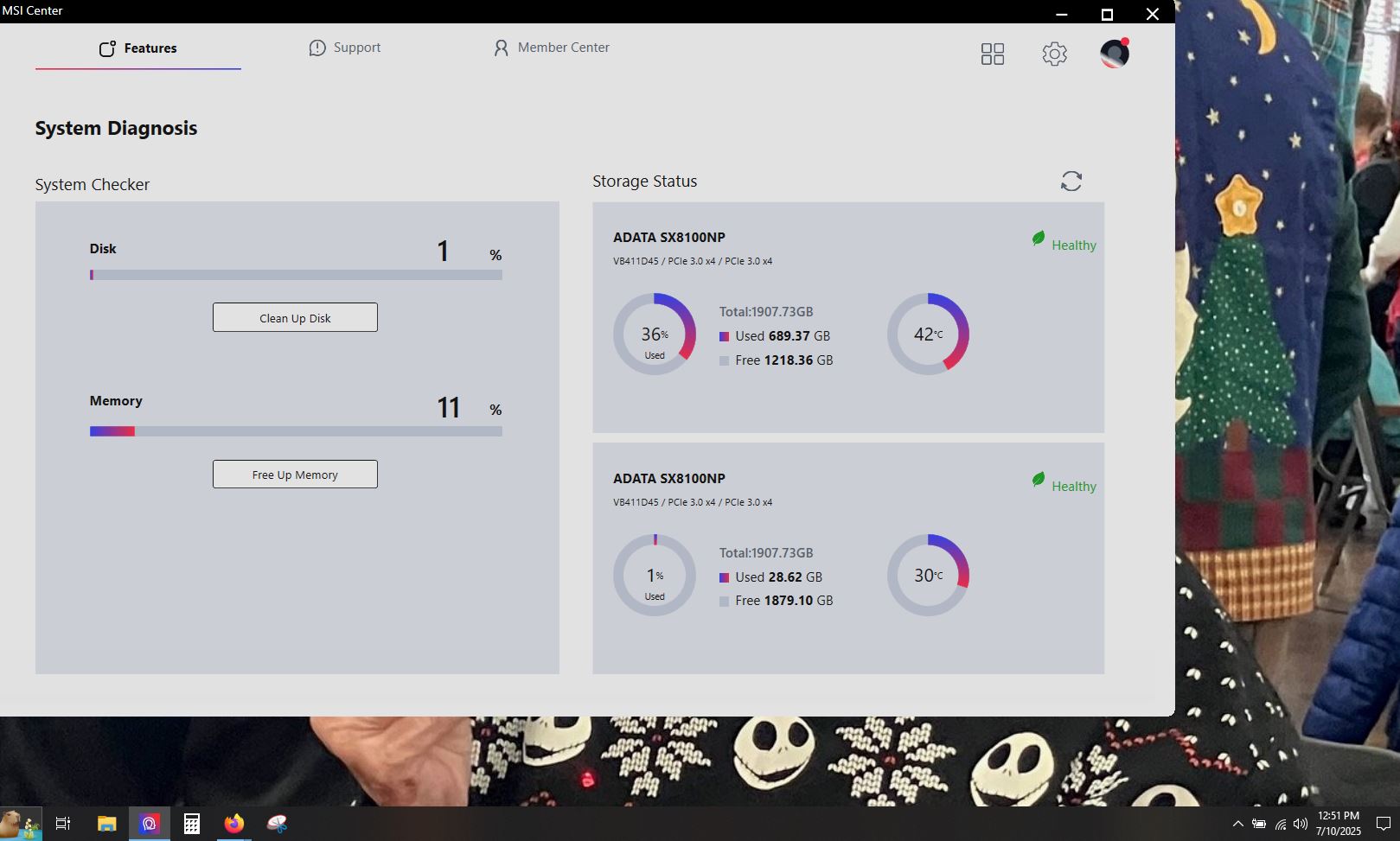Click the Memory usage progress bar
The height and width of the screenshot is (841, 1400).
pyautogui.click(x=296, y=431)
